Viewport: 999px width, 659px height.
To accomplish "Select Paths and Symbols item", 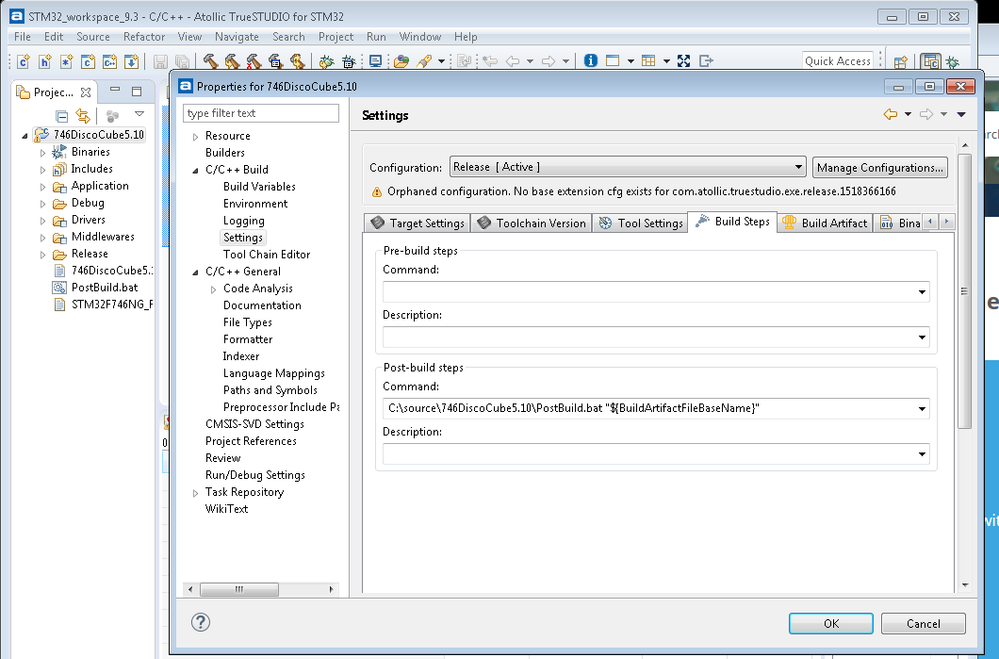I will (270, 390).
